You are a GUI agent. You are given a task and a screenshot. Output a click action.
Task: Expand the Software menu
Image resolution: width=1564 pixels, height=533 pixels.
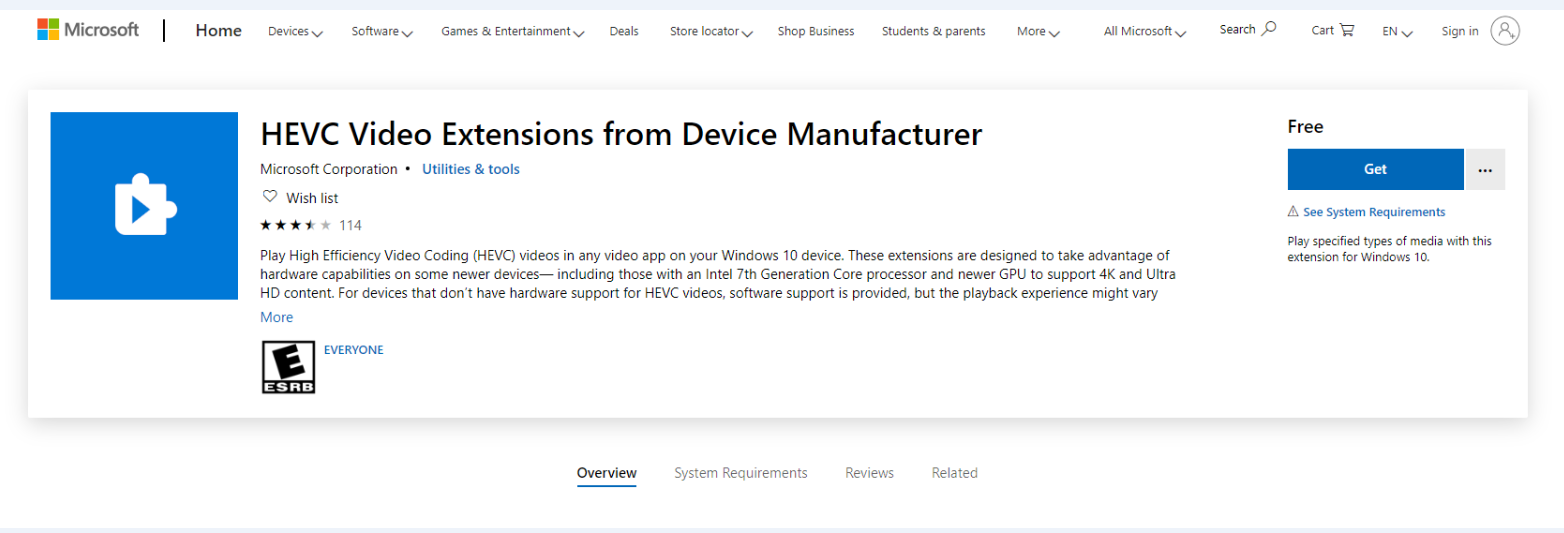coord(382,31)
